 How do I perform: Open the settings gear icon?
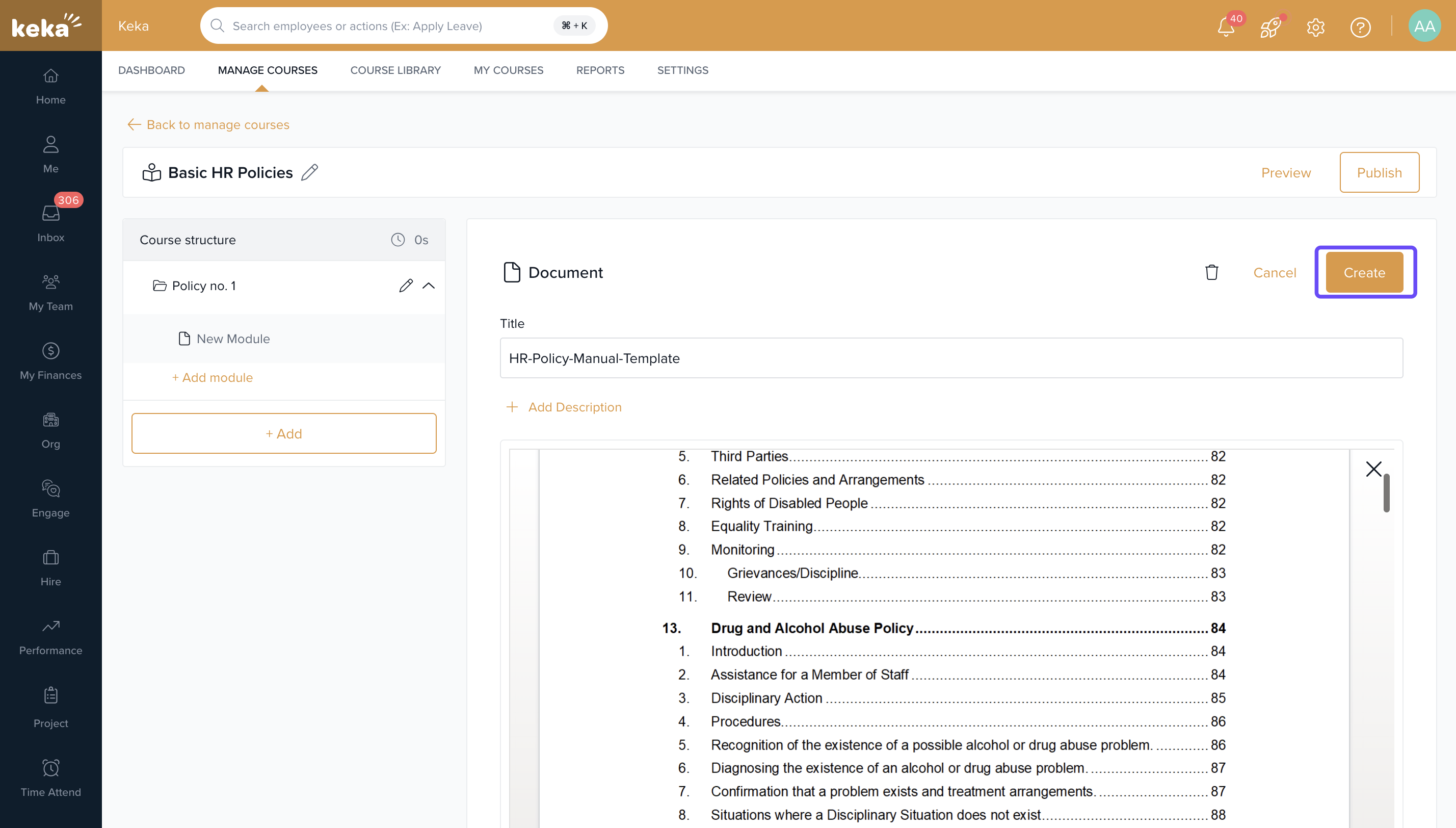tap(1315, 27)
